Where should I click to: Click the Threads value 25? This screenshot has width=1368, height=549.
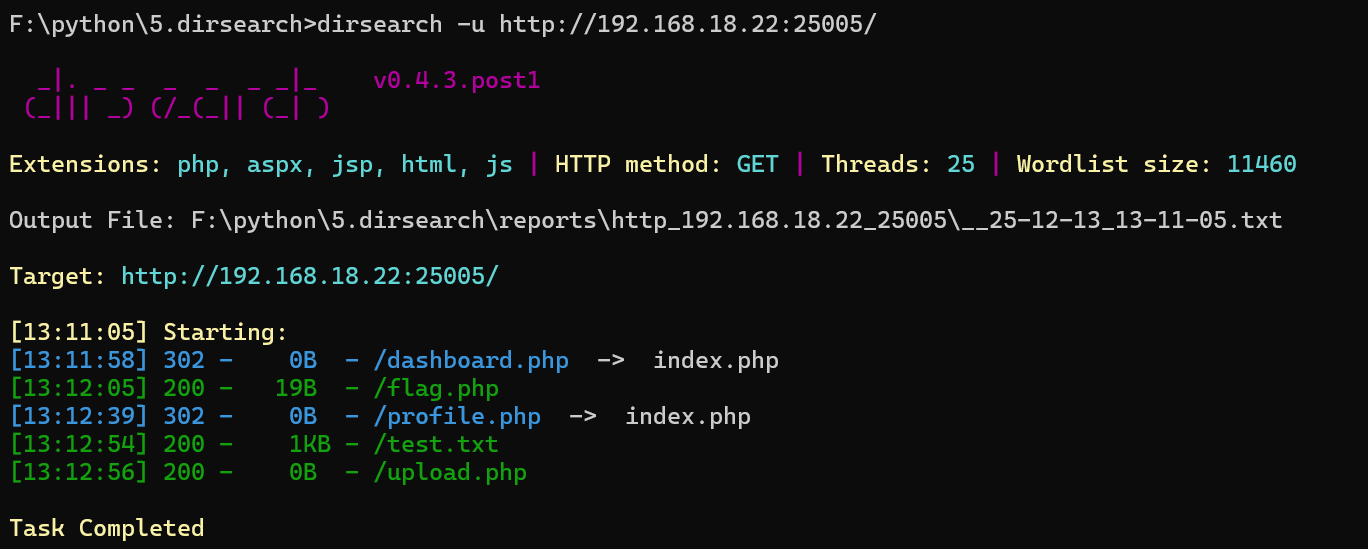[x=960, y=164]
